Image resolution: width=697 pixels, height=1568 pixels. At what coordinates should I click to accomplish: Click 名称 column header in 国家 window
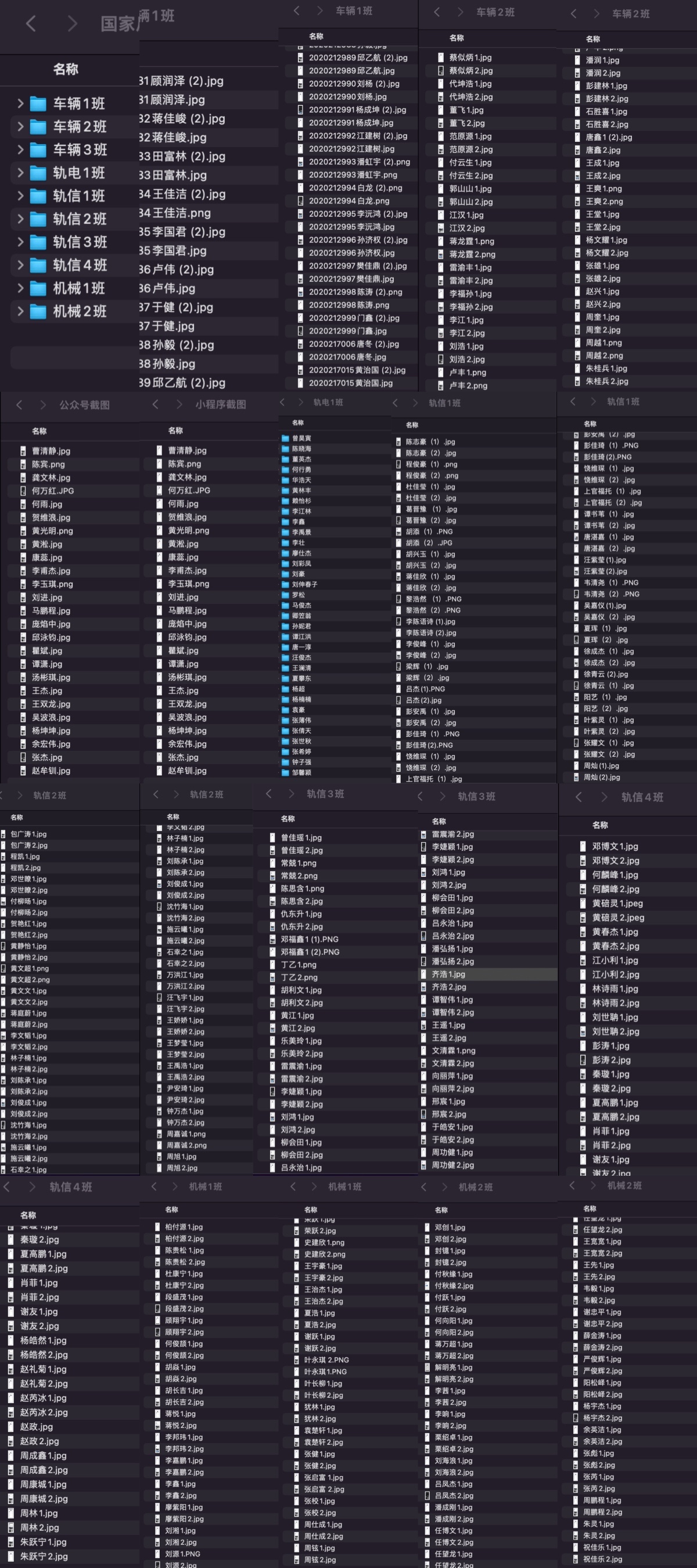(x=66, y=69)
